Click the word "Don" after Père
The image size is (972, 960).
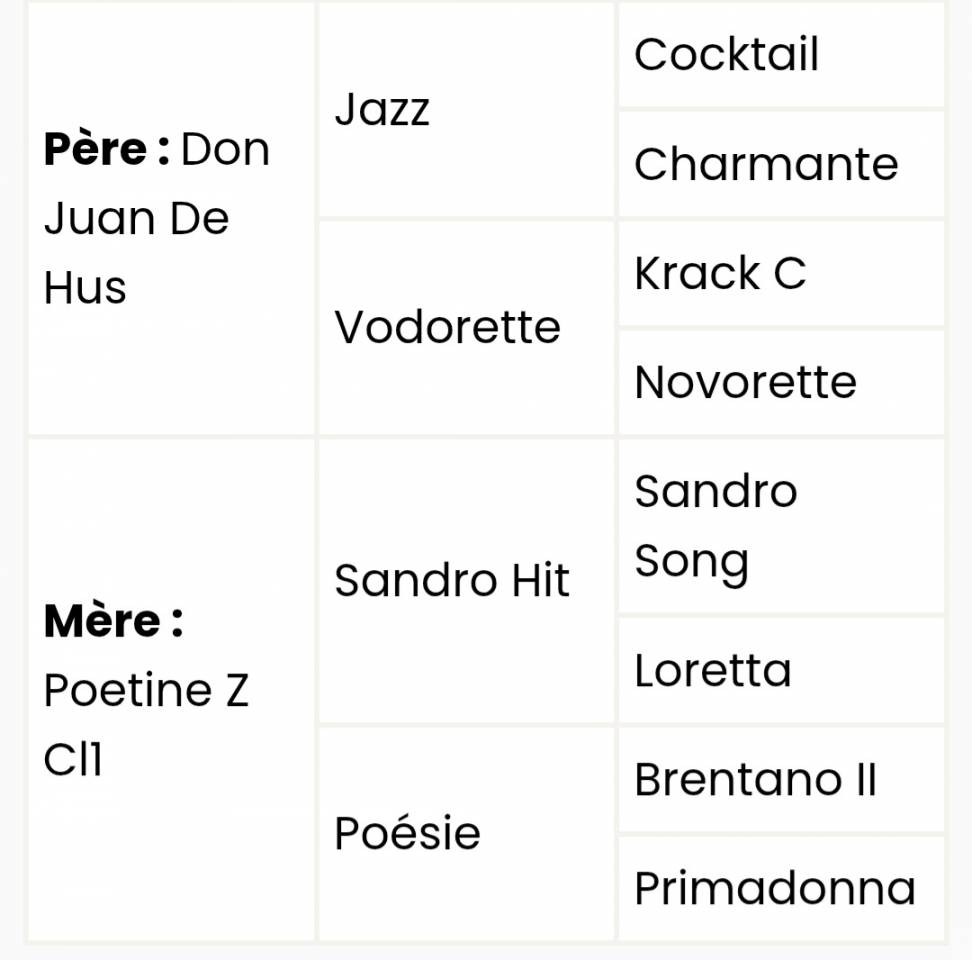coord(225,150)
